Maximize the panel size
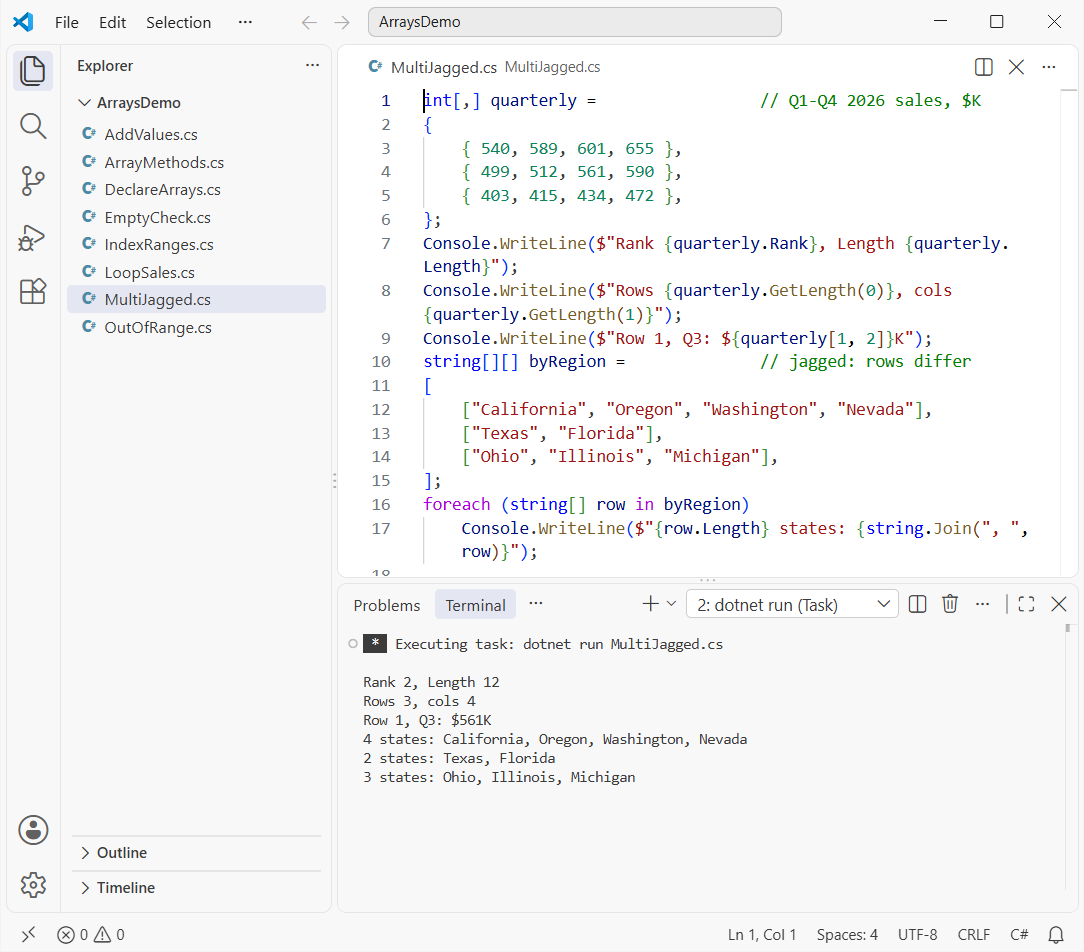 click(1027, 604)
